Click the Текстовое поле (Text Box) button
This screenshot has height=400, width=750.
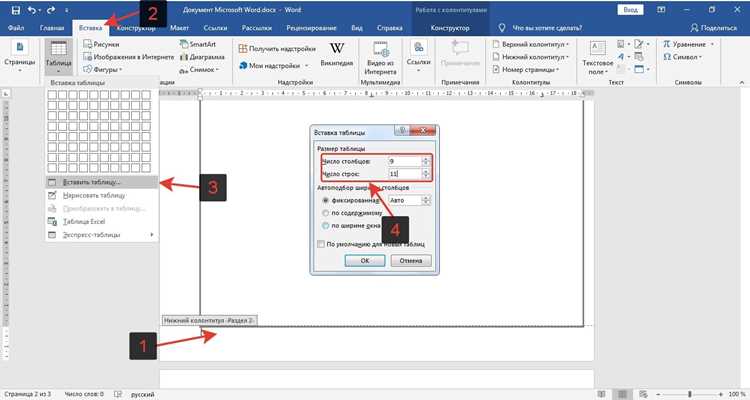(x=597, y=57)
